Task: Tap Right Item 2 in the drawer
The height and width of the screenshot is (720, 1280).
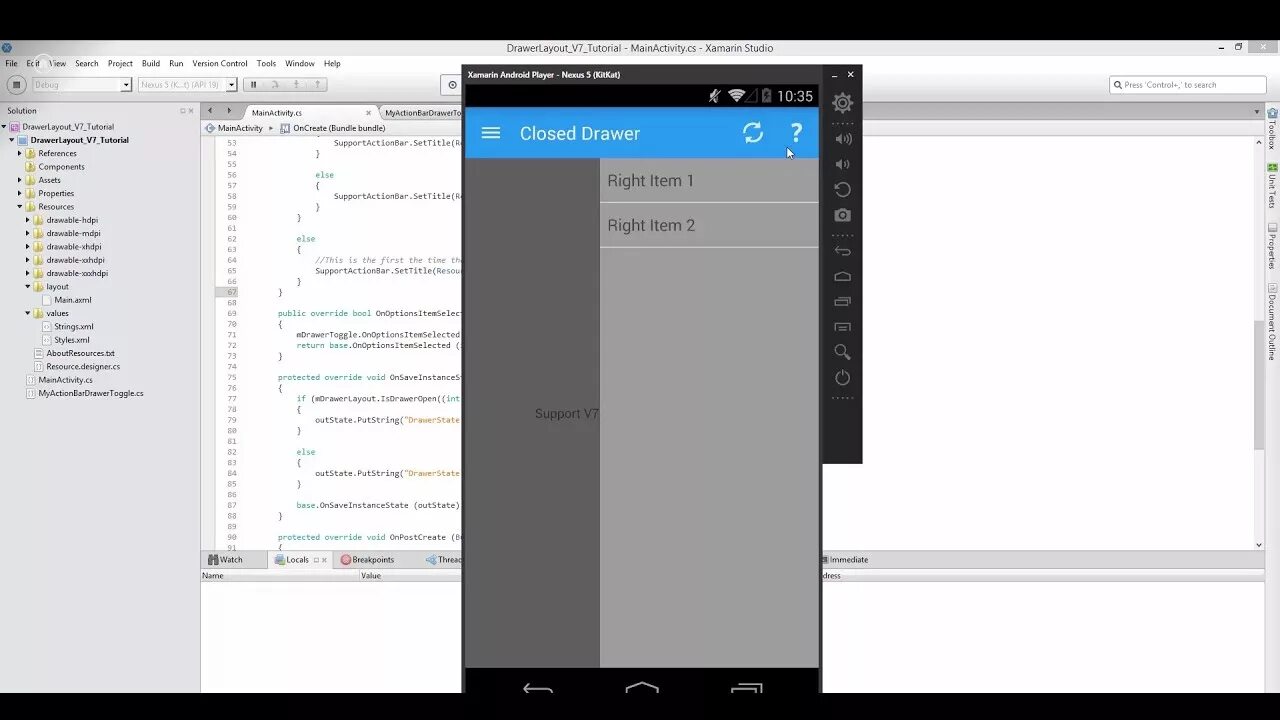Action: tap(709, 225)
